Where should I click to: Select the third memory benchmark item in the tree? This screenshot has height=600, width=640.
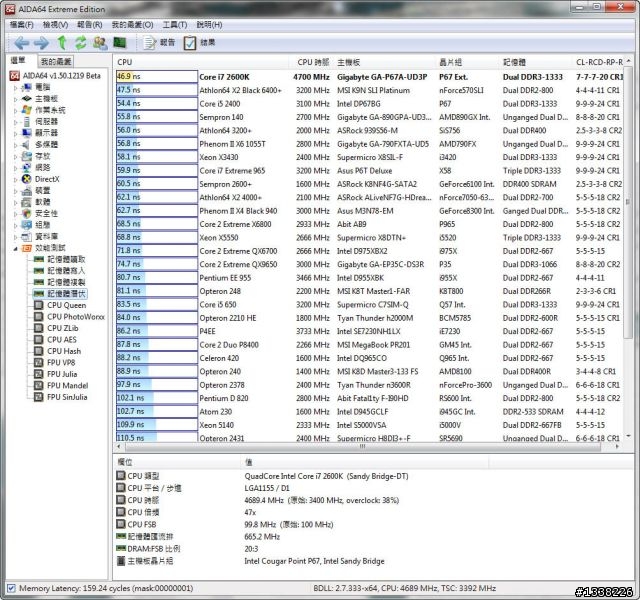pos(66,282)
